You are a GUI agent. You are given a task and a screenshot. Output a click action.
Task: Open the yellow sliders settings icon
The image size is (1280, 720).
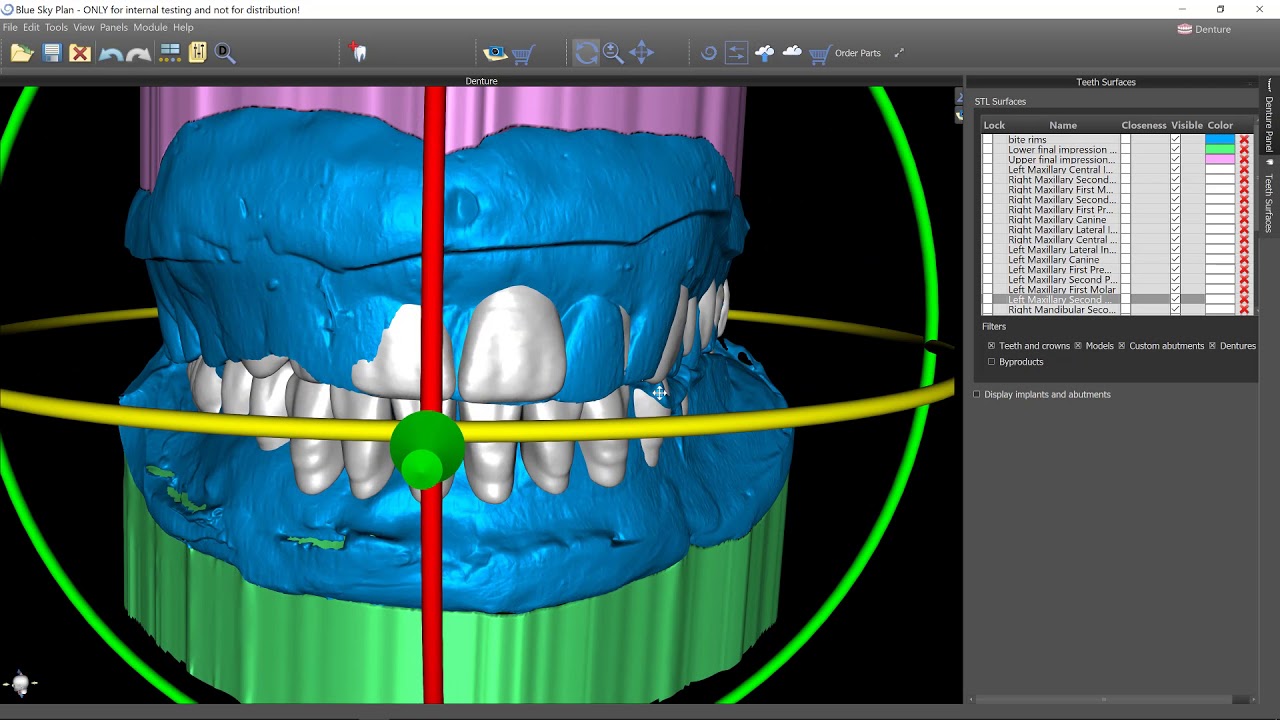pyautogui.click(x=197, y=53)
